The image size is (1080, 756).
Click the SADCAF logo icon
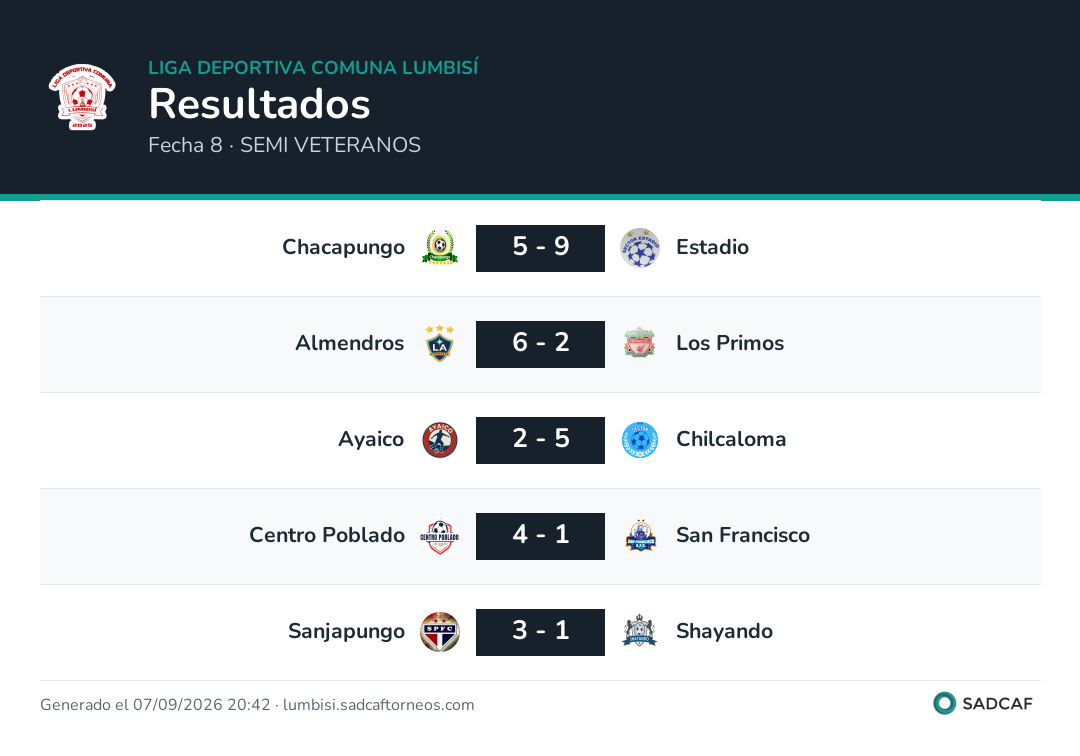[944, 703]
